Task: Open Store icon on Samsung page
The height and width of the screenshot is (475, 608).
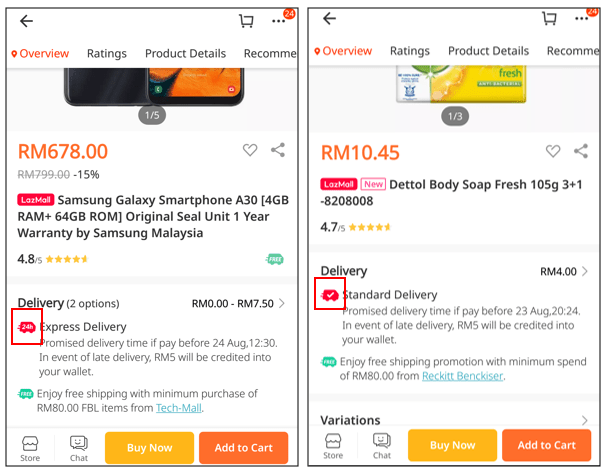Action: tap(30, 449)
